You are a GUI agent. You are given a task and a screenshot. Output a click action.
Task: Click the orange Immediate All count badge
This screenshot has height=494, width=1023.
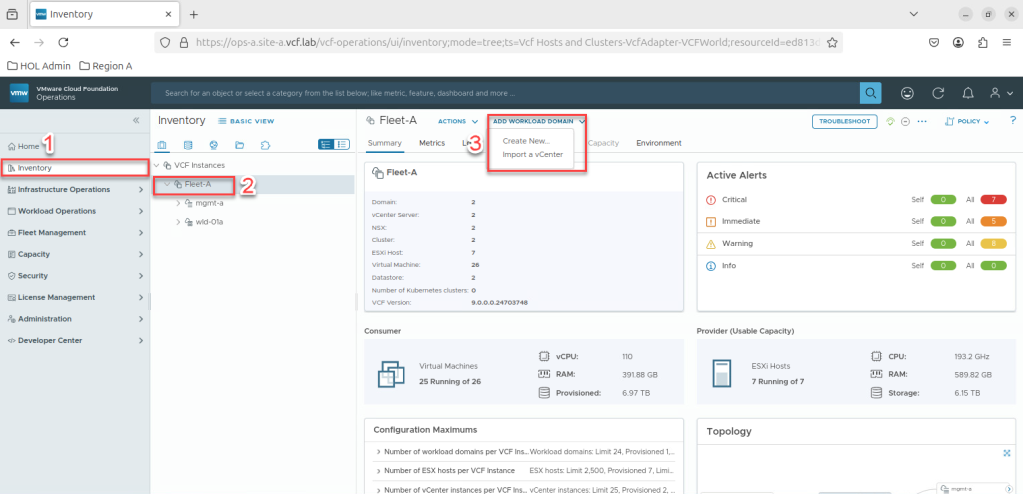(x=995, y=221)
